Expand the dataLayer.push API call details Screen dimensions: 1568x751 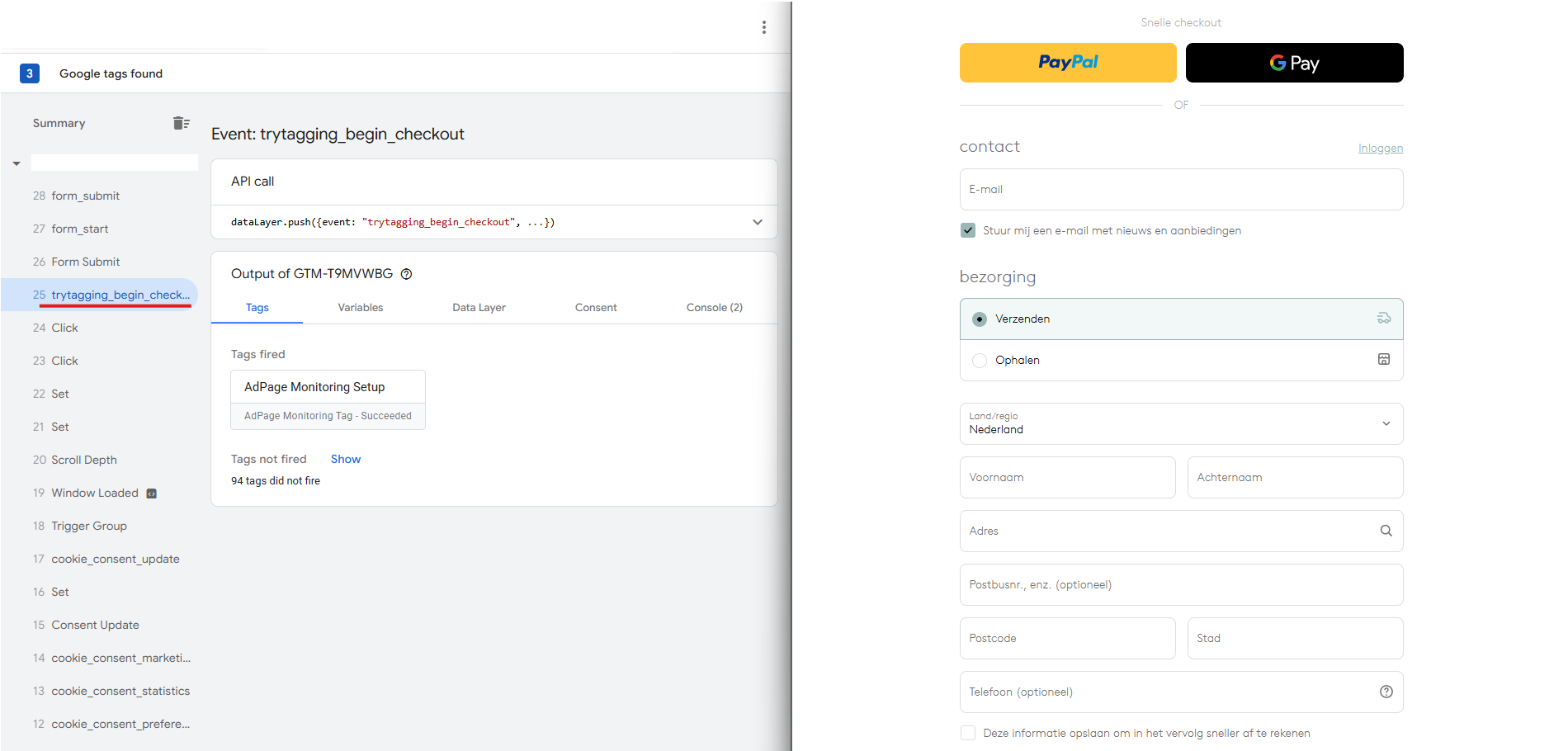(757, 222)
